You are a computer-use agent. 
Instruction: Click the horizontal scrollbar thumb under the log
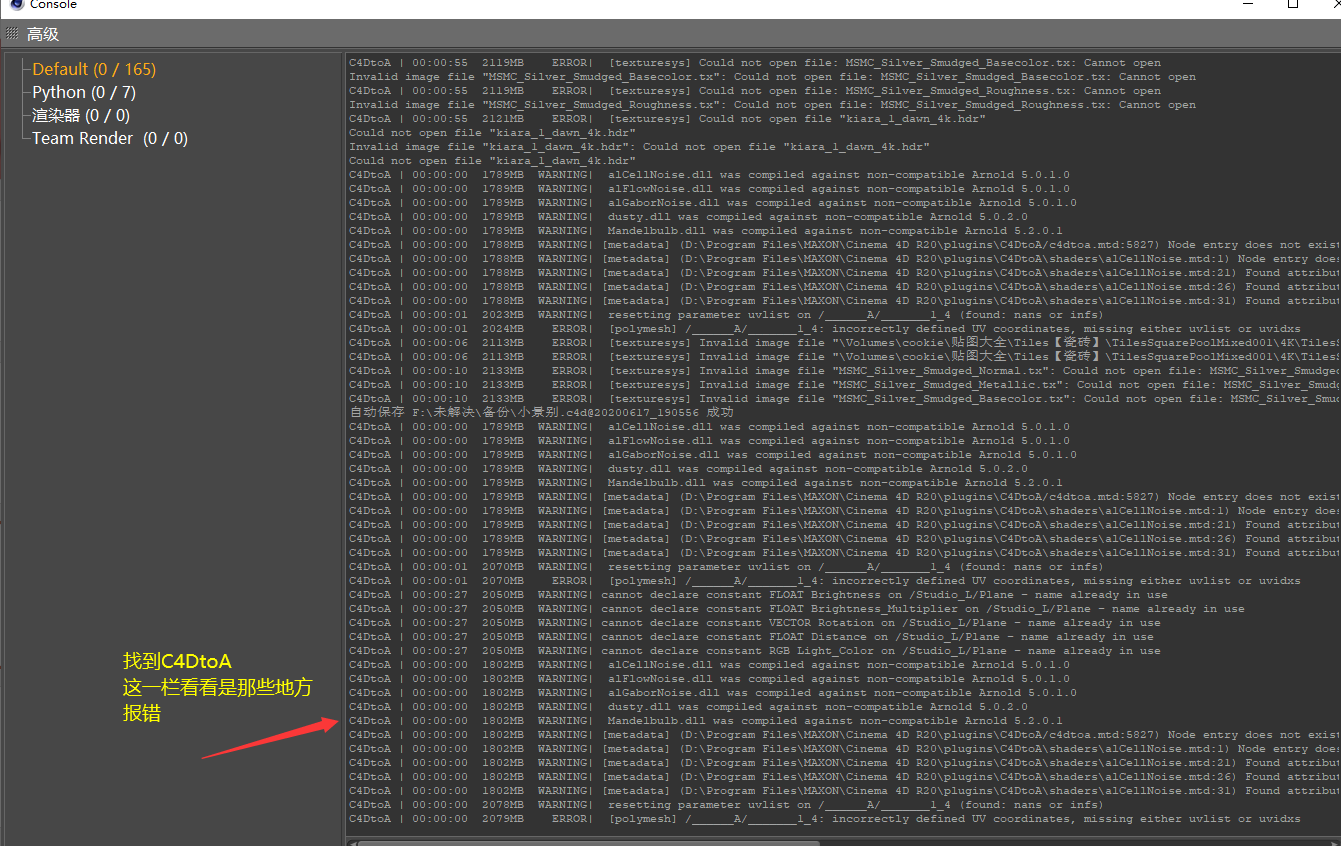pyautogui.click(x=588, y=842)
